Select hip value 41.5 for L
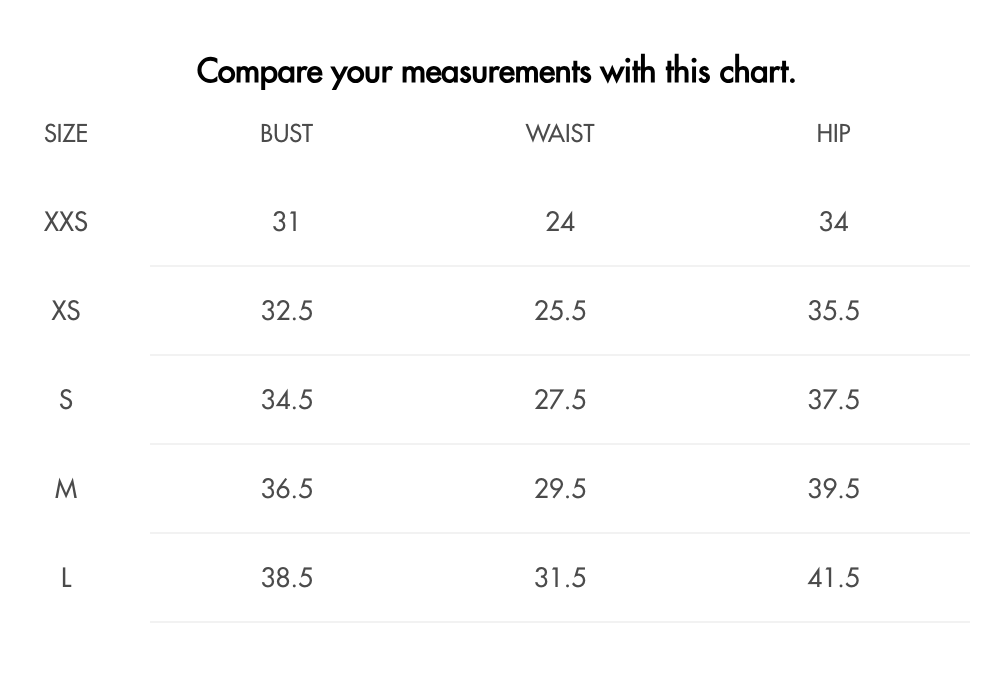 point(833,578)
